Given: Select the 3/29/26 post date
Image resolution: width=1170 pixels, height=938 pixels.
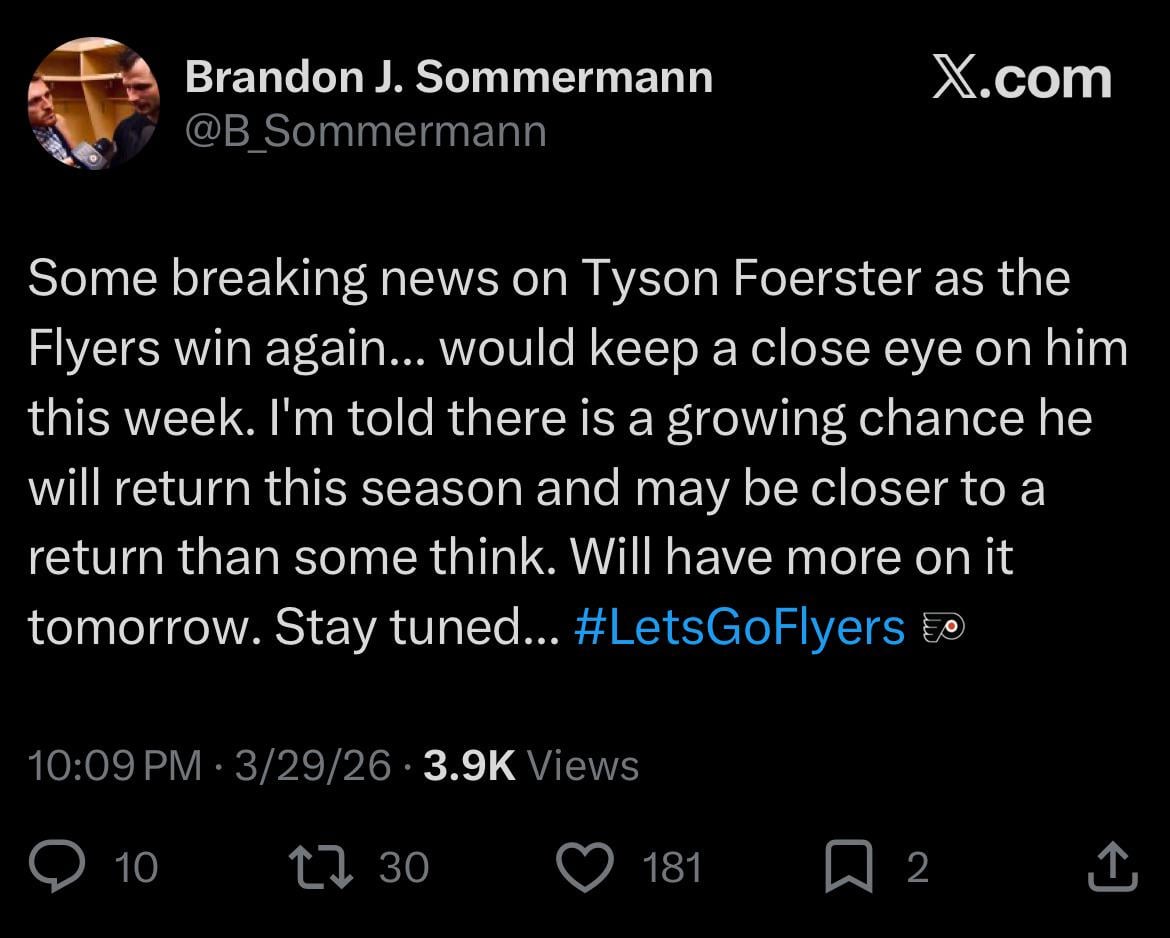Looking at the screenshot, I should click(x=312, y=766).
